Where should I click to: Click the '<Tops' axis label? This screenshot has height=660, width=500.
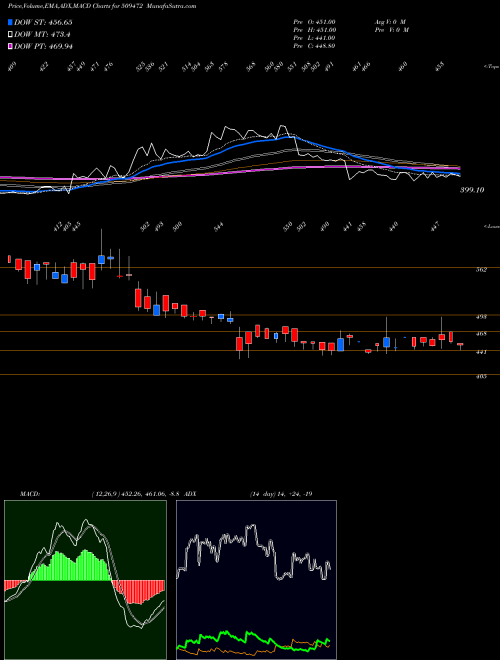click(491, 67)
